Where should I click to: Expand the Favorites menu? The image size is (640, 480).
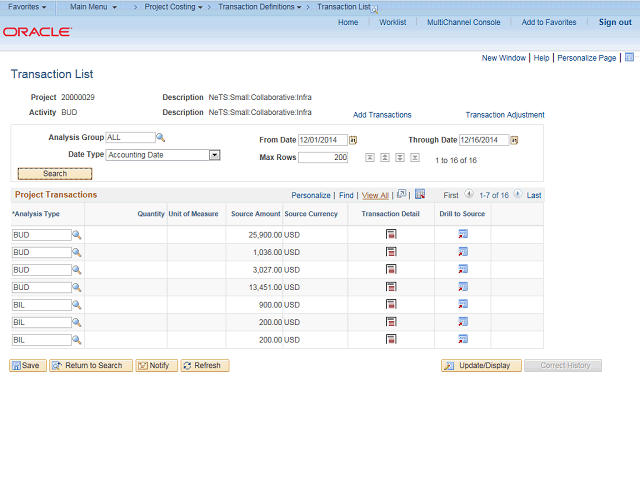27,7
